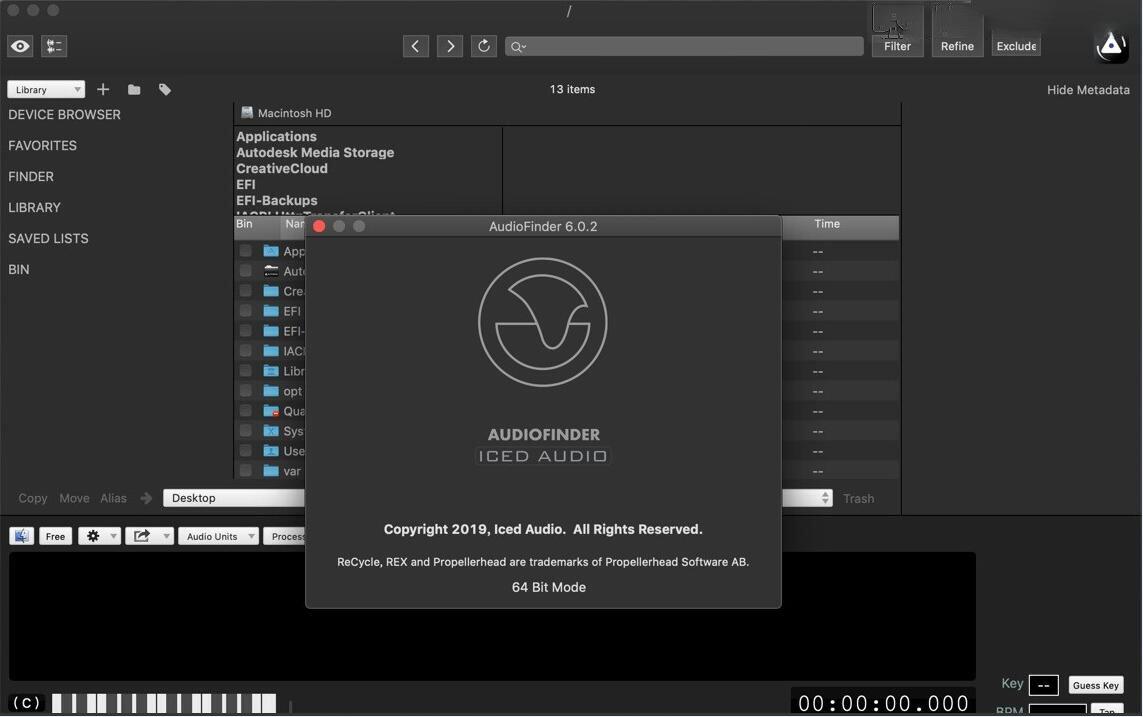
Task: Click the folder icon in opt row
Action: pos(271,391)
